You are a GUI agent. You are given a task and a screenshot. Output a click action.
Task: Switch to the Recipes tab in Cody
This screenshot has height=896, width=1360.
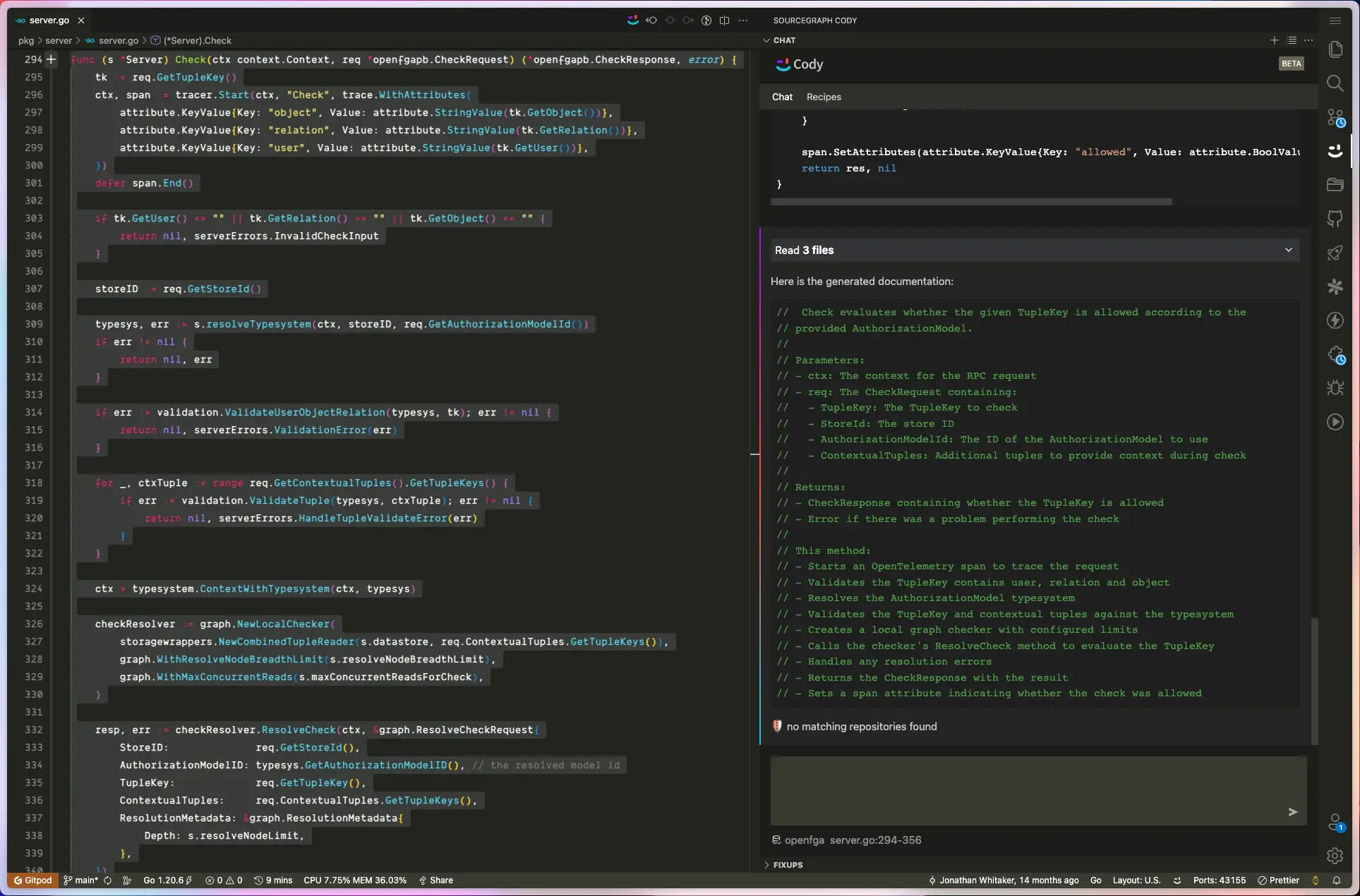(x=824, y=97)
